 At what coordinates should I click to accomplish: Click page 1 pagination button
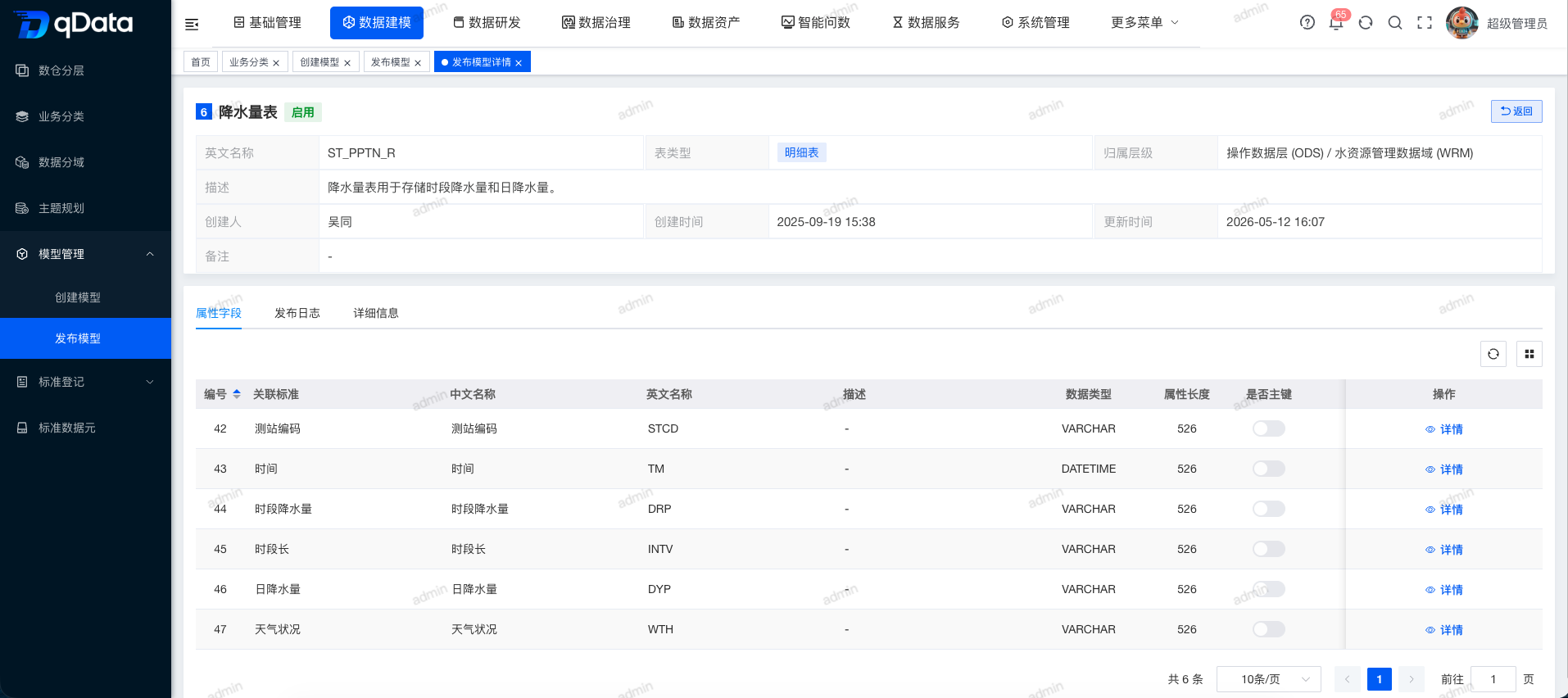(1380, 679)
